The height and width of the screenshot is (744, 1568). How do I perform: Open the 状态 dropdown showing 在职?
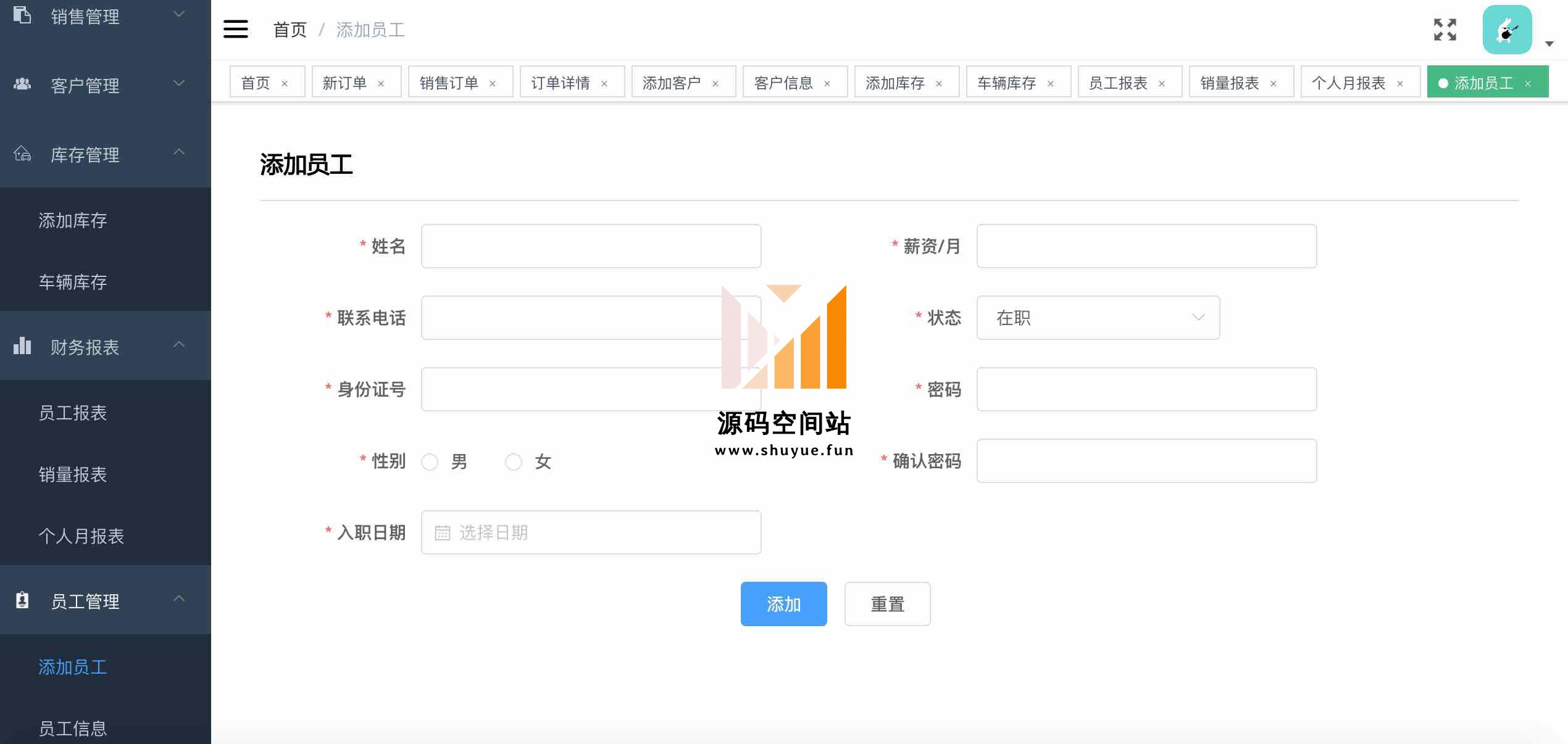click(x=1098, y=318)
